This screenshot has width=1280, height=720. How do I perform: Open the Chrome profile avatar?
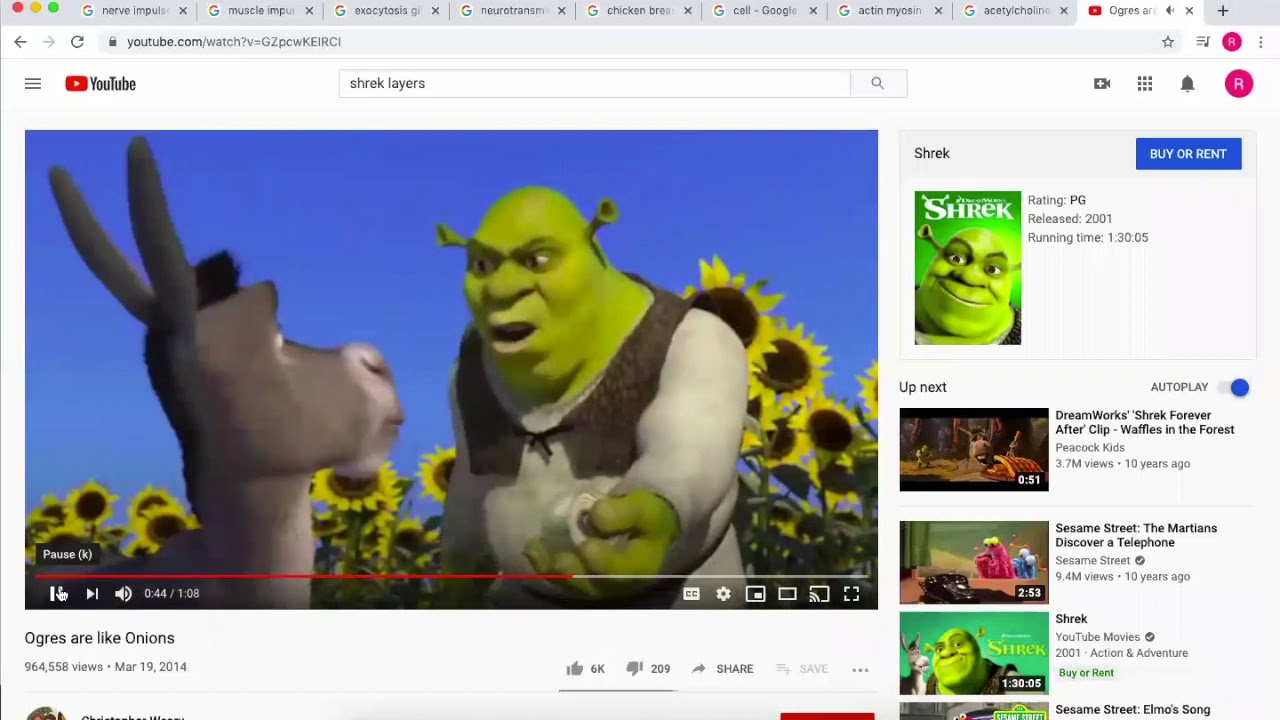1232,42
